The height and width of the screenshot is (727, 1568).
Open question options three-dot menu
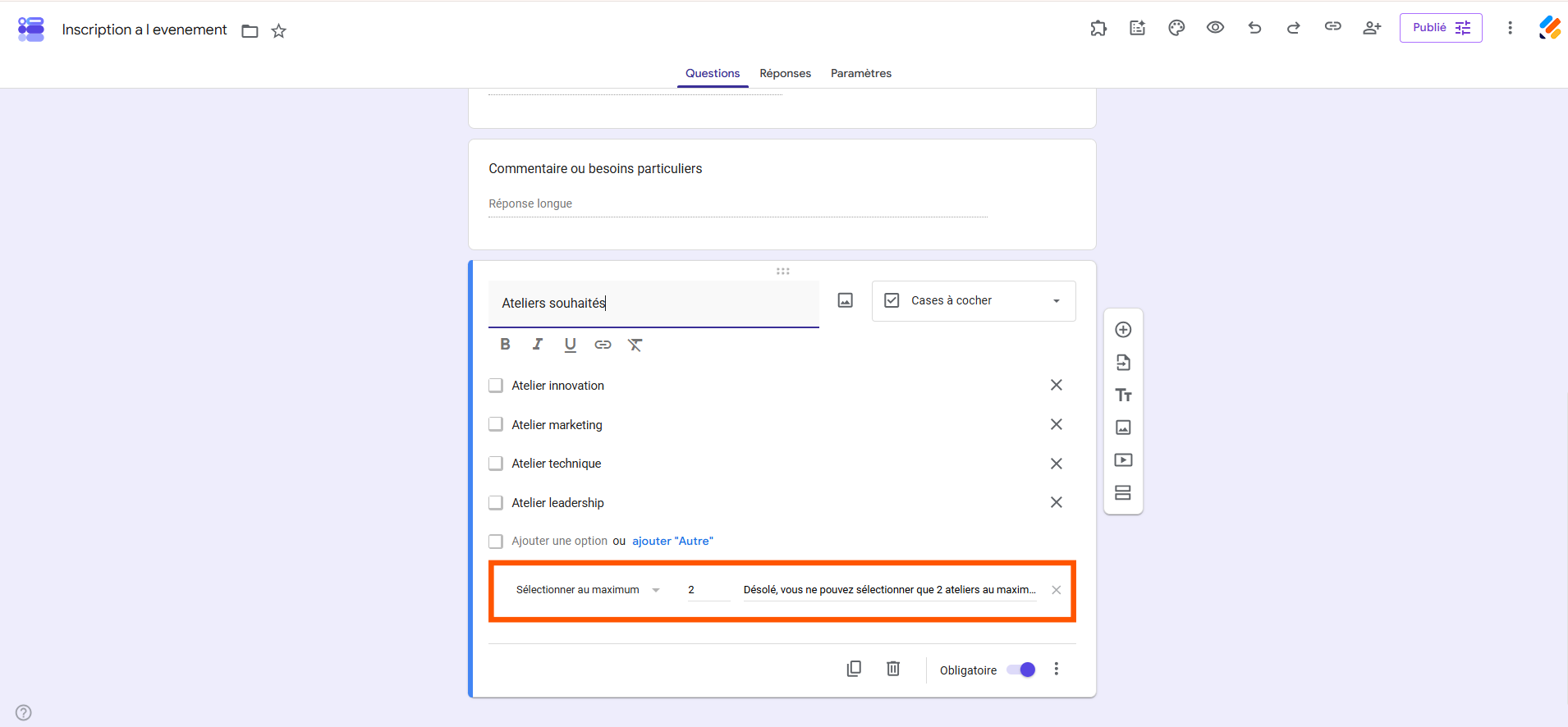click(x=1057, y=669)
